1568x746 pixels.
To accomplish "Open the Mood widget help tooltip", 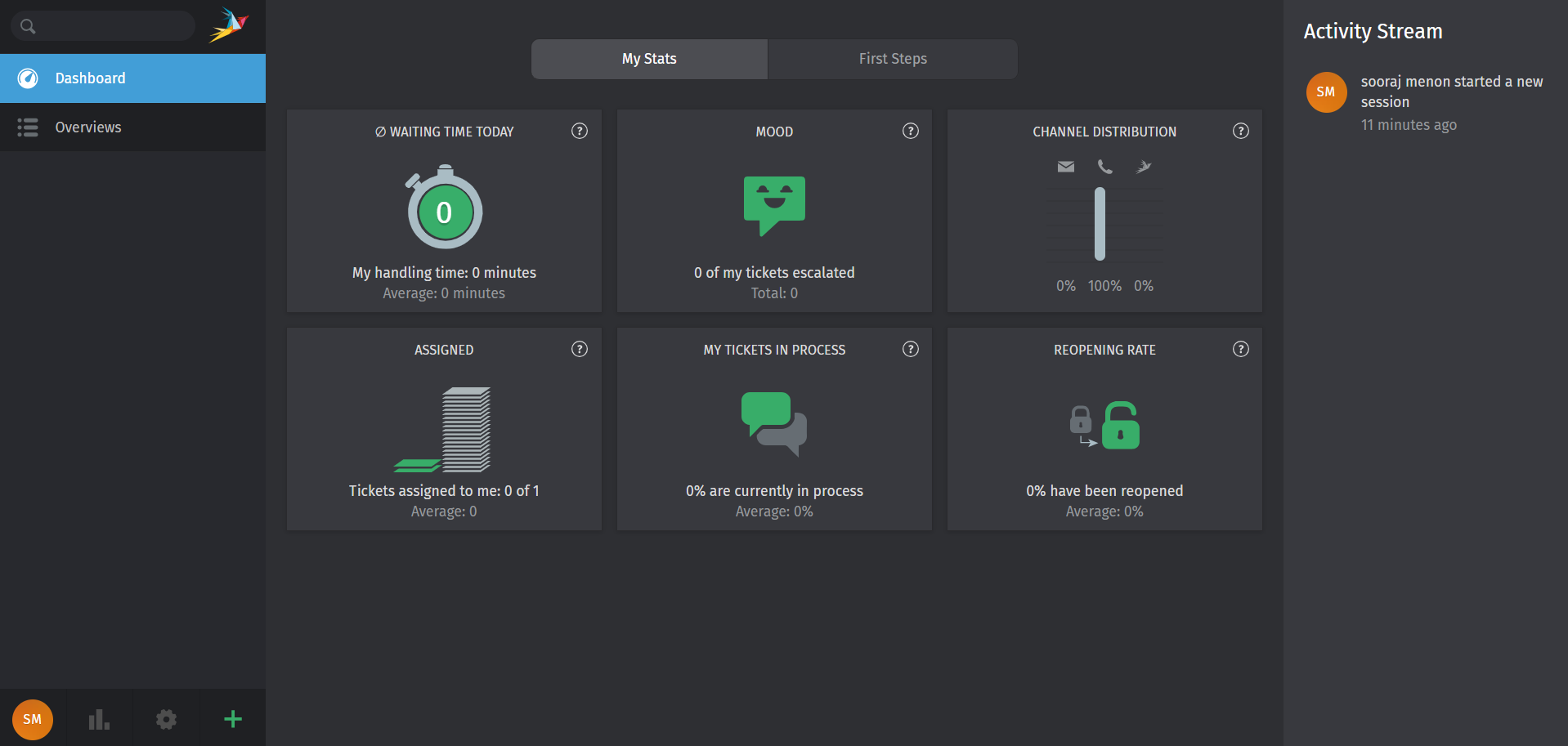I will pyautogui.click(x=910, y=131).
